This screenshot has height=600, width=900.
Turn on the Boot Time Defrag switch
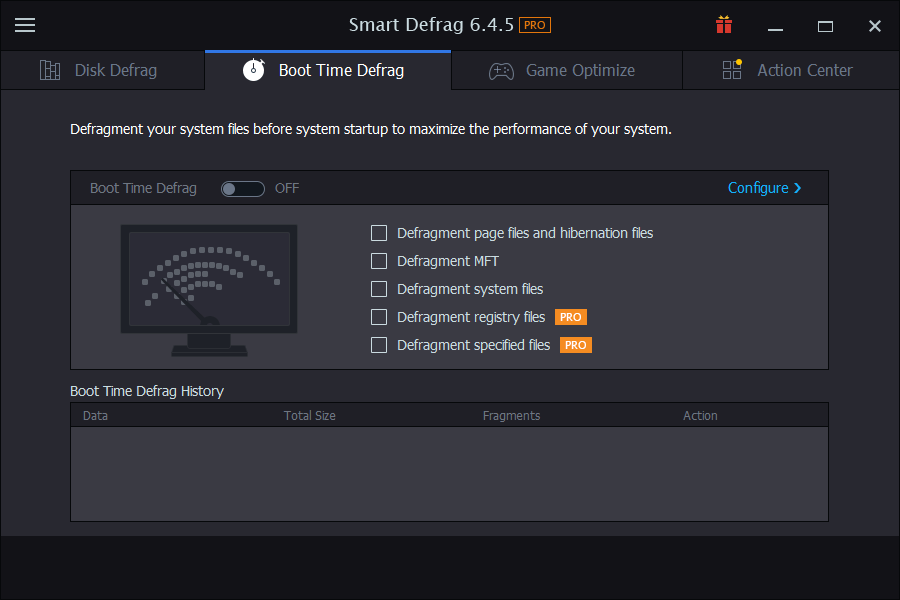click(x=243, y=188)
